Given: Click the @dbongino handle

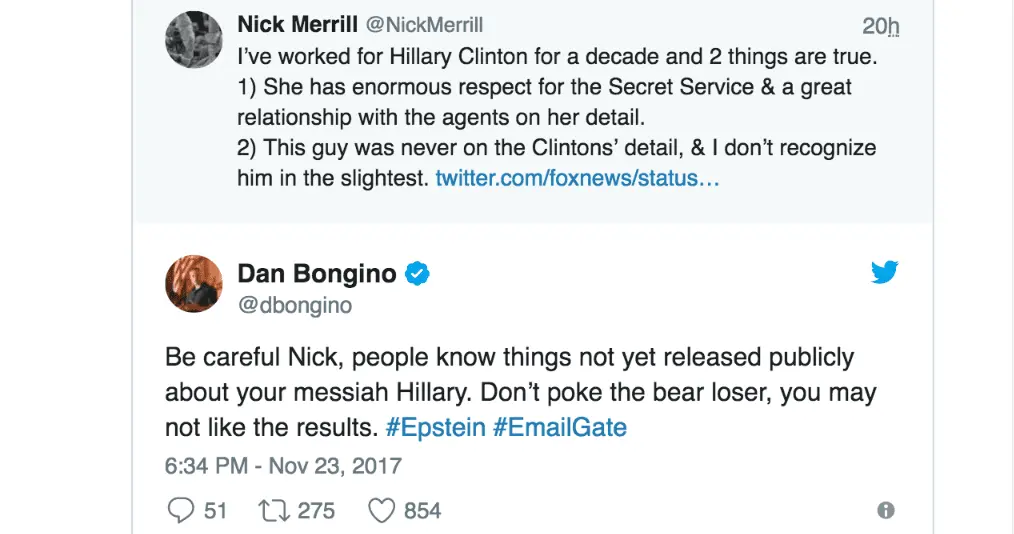Looking at the screenshot, I should [x=295, y=305].
